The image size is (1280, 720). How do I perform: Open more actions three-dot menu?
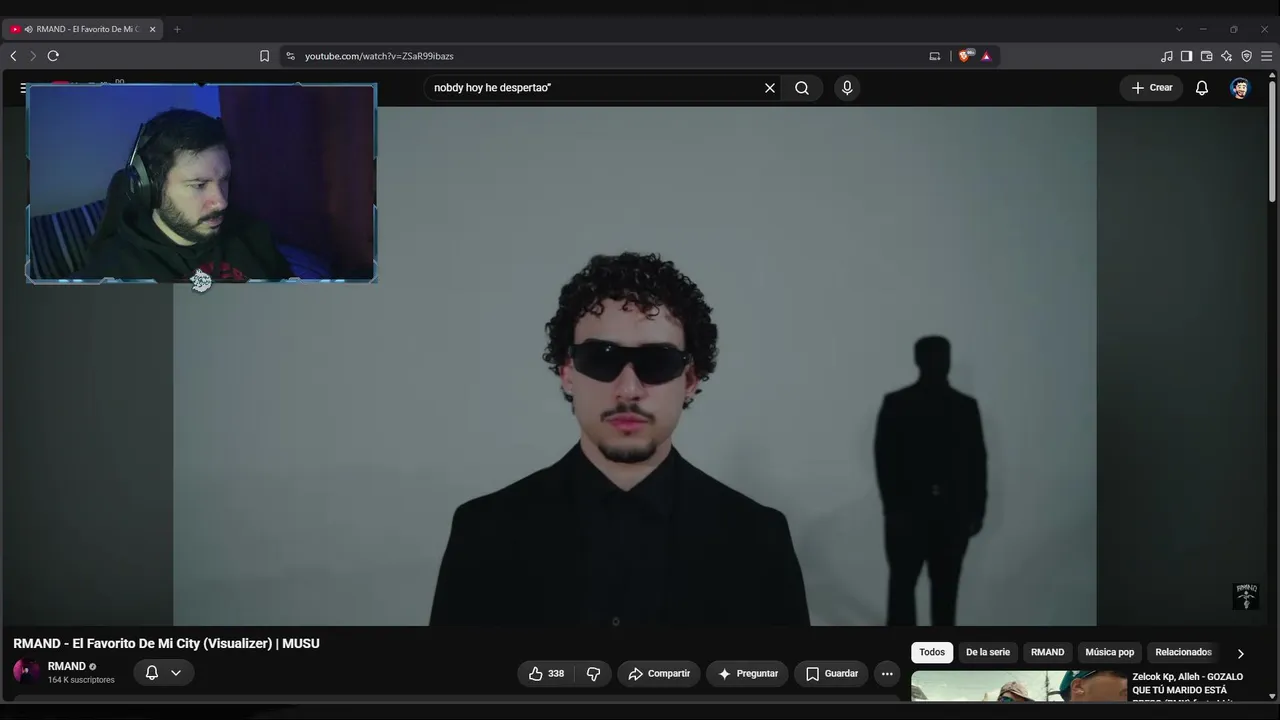tap(887, 674)
